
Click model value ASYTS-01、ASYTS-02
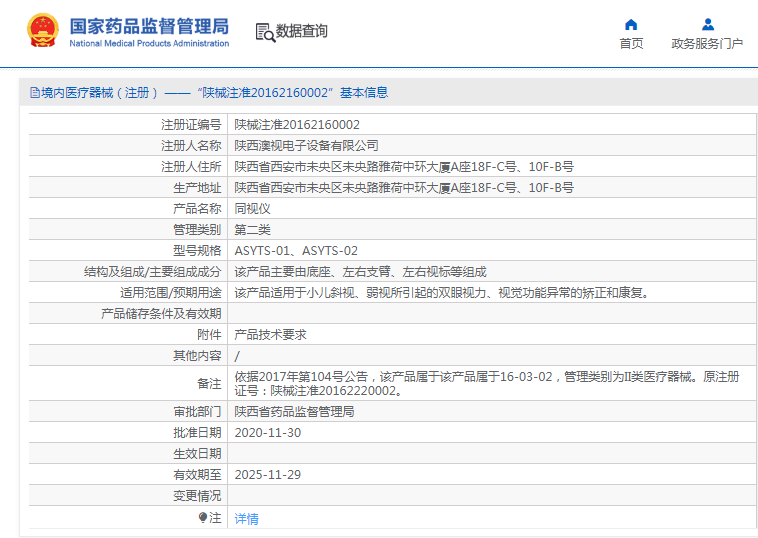[x=296, y=251]
